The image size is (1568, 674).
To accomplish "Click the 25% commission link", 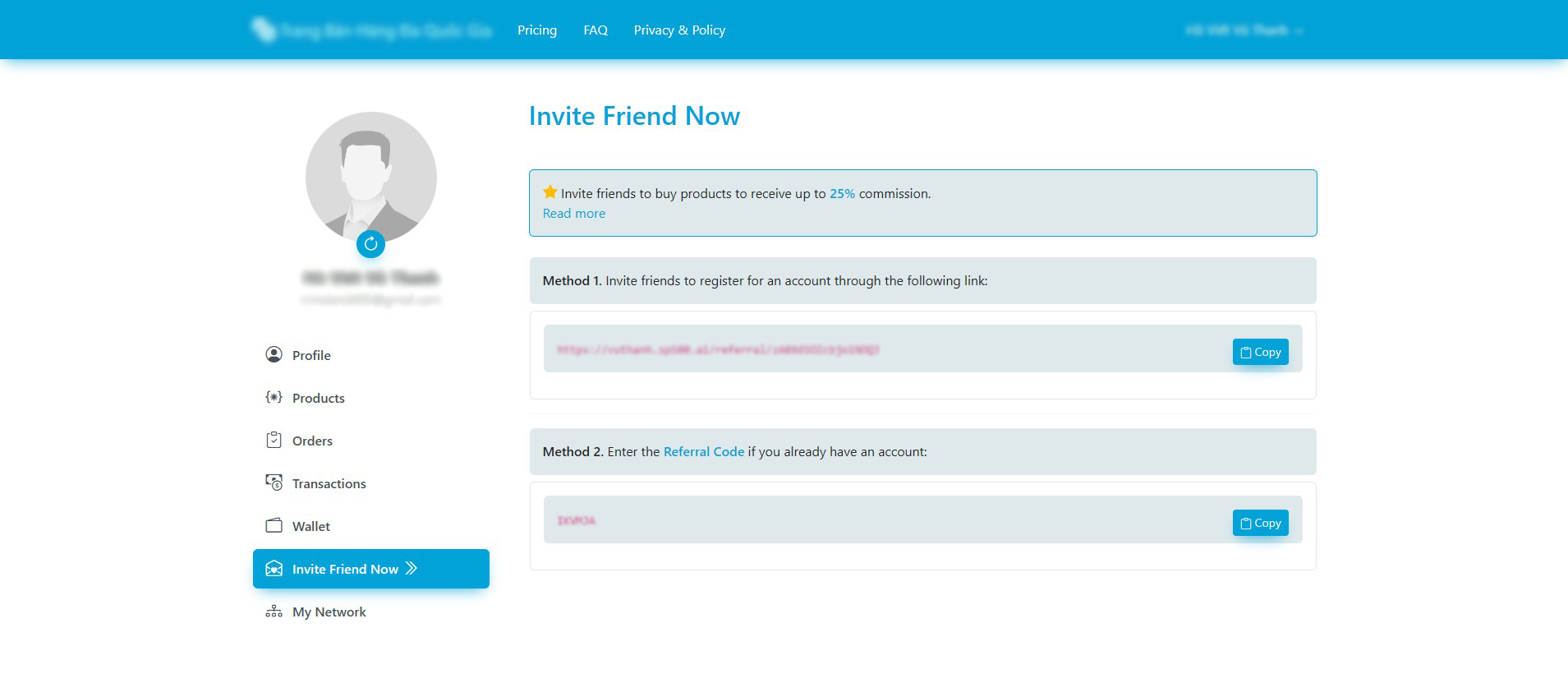I will (x=842, y=193).
